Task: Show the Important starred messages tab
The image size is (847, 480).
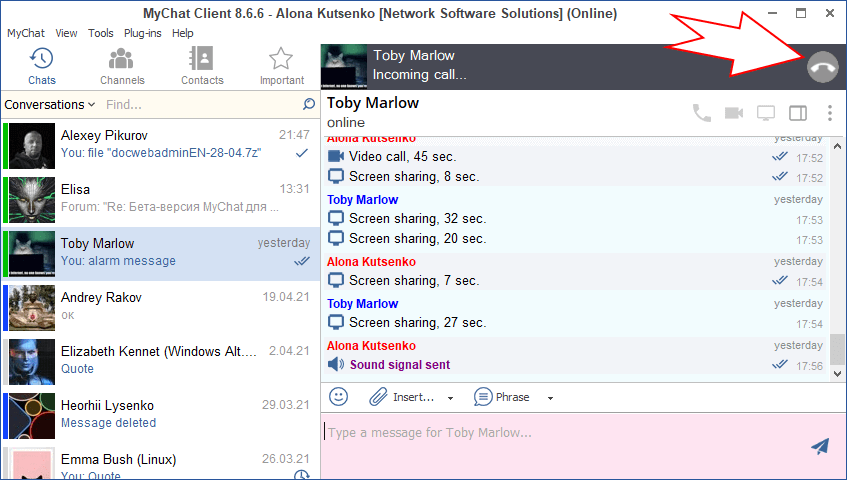Action: click(281, 66)
